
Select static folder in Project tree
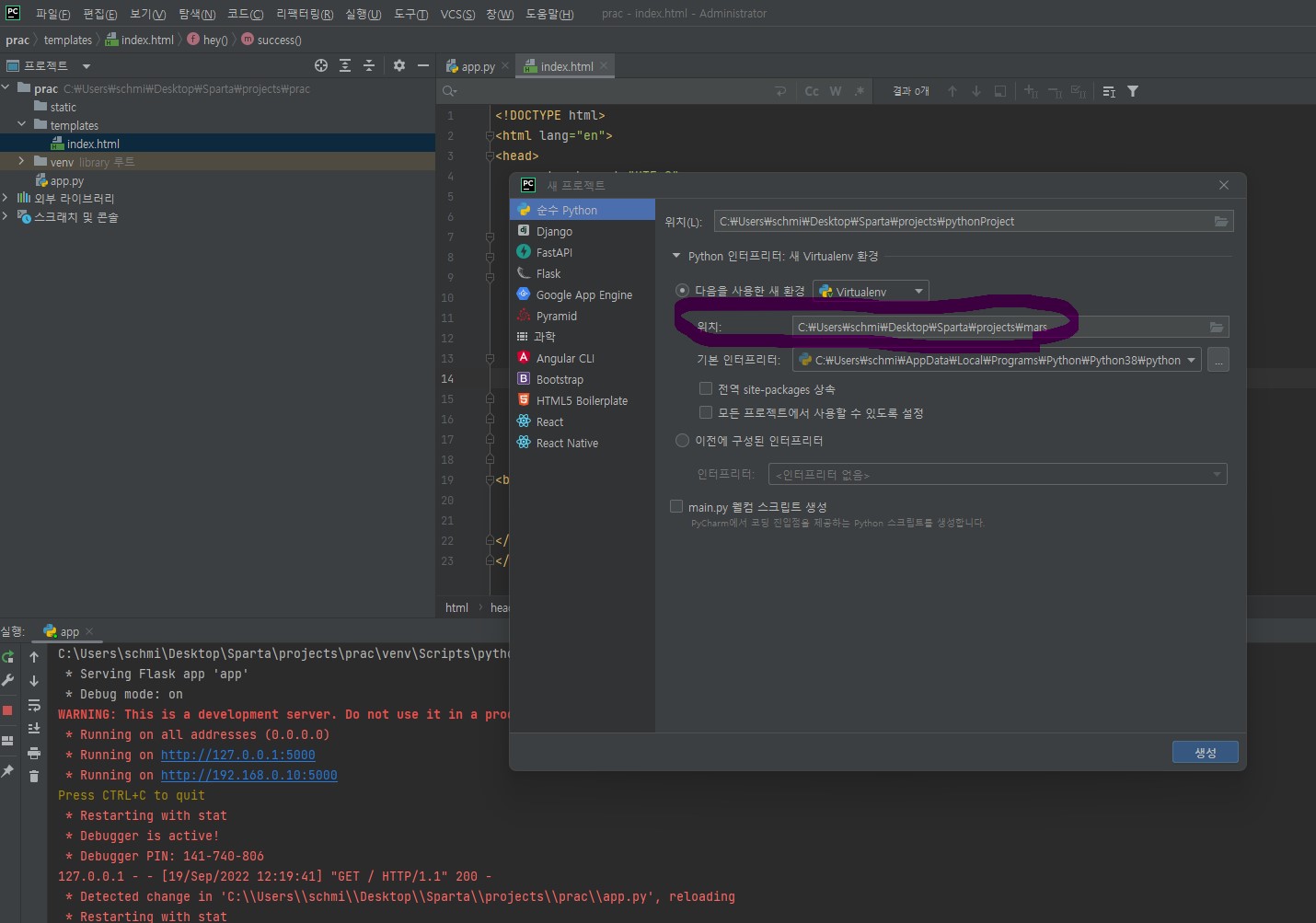click(x=63, y=107)
